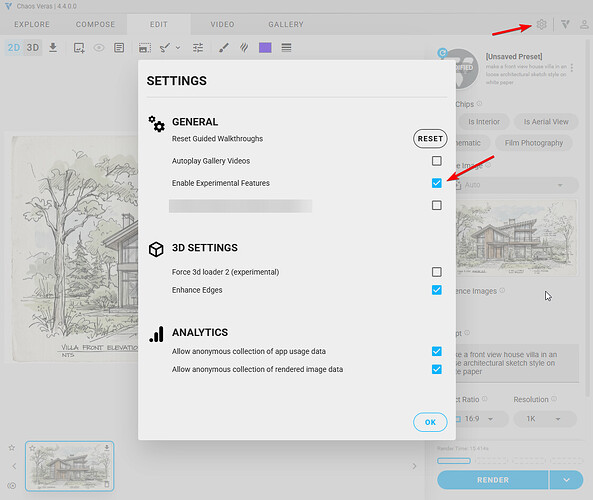Toggle the Is Aerial View chip
This screenshot has height=500, width=593.
point(546,122)
